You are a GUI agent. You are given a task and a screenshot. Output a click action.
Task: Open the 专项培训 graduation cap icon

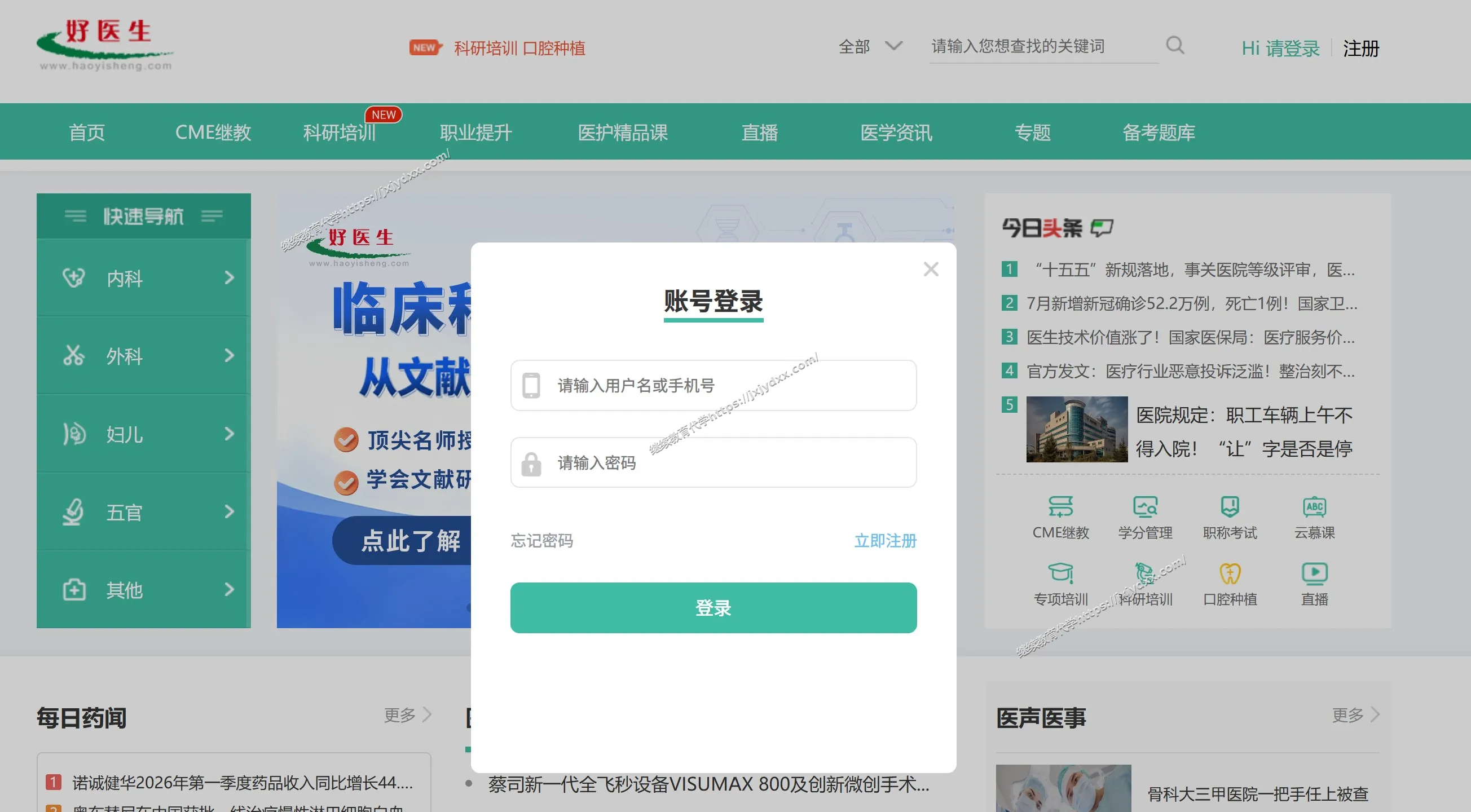pyautogui.click(x=1060, y=573)
